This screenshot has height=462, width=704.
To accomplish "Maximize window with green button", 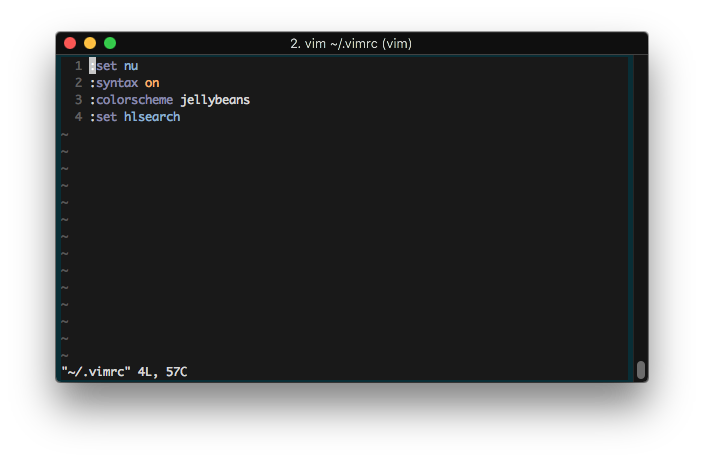I will tap(110, 43).
